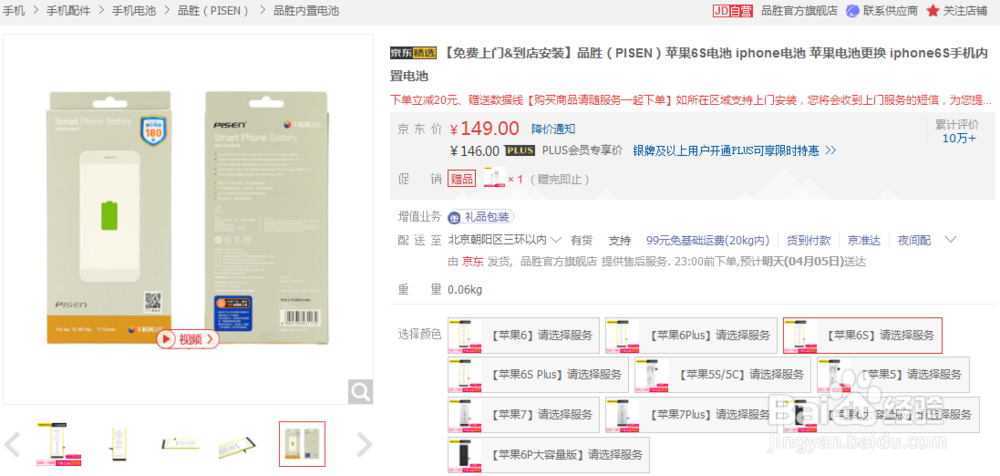The width and height of the screenshot is (1000, 476).
Task: Choose the 【苹果6Plus】 battery option
Action: pos(691,336)
